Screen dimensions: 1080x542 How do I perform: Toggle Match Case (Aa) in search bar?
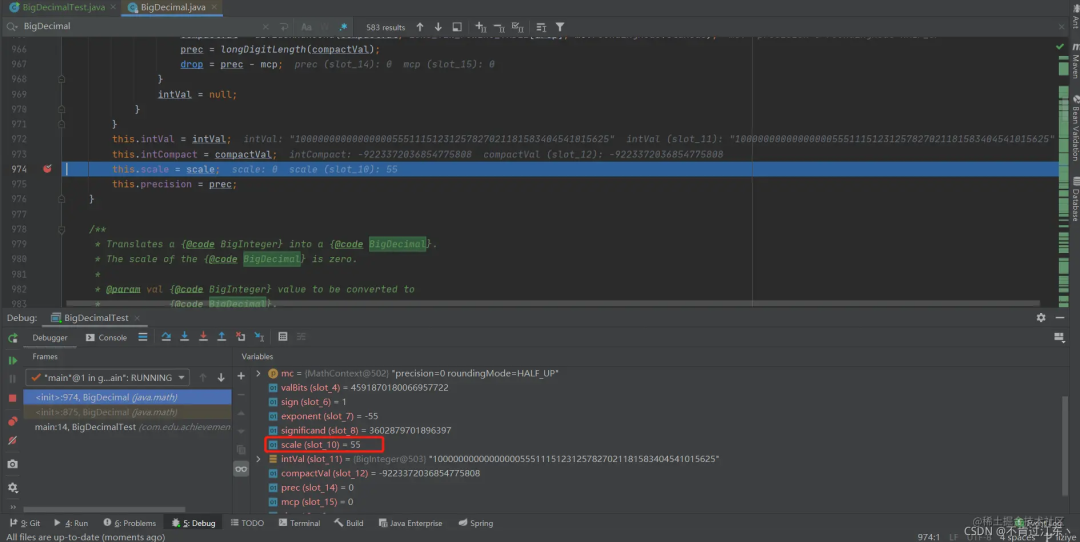pos(307,27)
